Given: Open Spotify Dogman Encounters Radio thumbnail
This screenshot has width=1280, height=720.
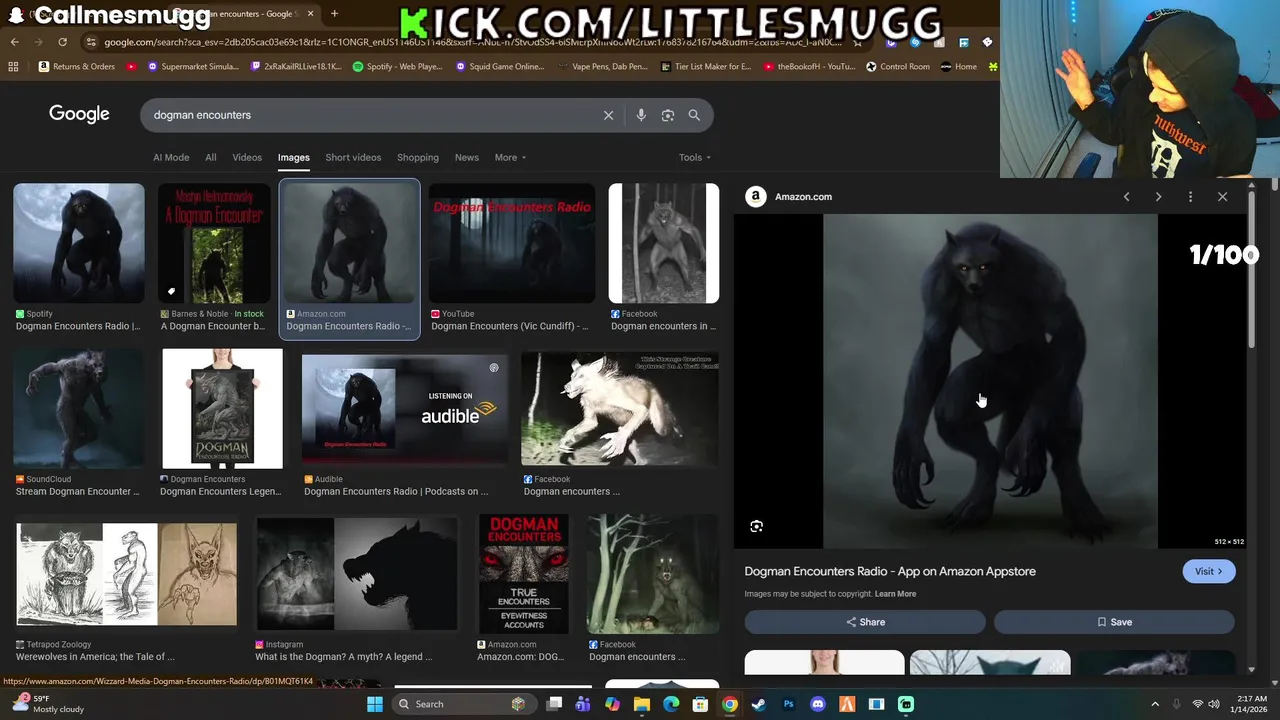Looking at the screenshot, I should click(x=79, y=243).
